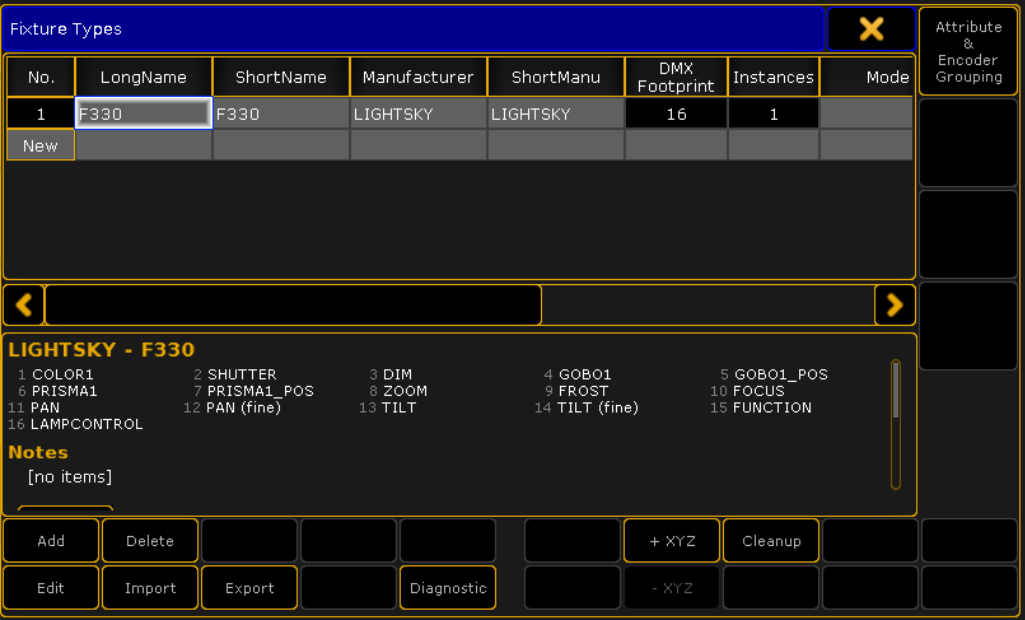Image resolution: width=1025 pixels, height=620 pixels.
Task: Select the Manufacturer cell LIGHTSKY
Action: pos(418,113)
